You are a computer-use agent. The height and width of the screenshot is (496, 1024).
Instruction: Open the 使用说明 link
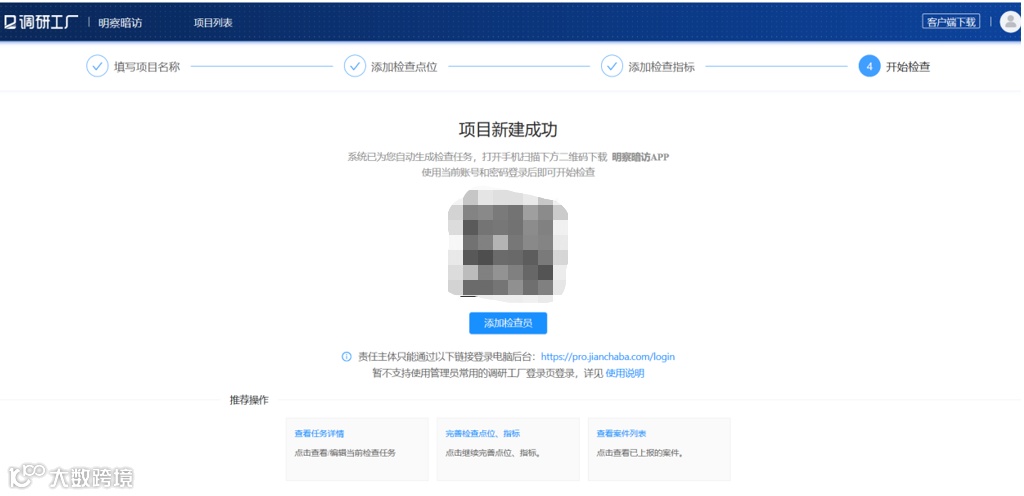625,374
